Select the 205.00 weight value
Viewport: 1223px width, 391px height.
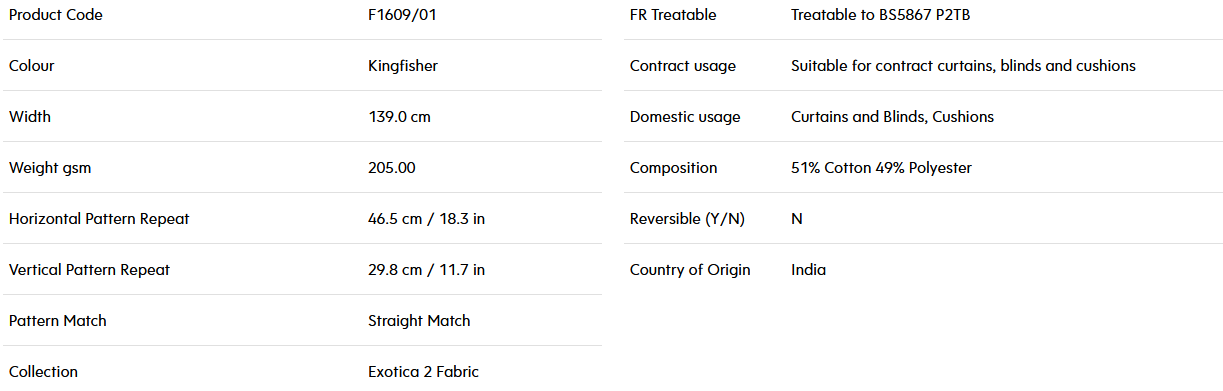tap(392, 168)
